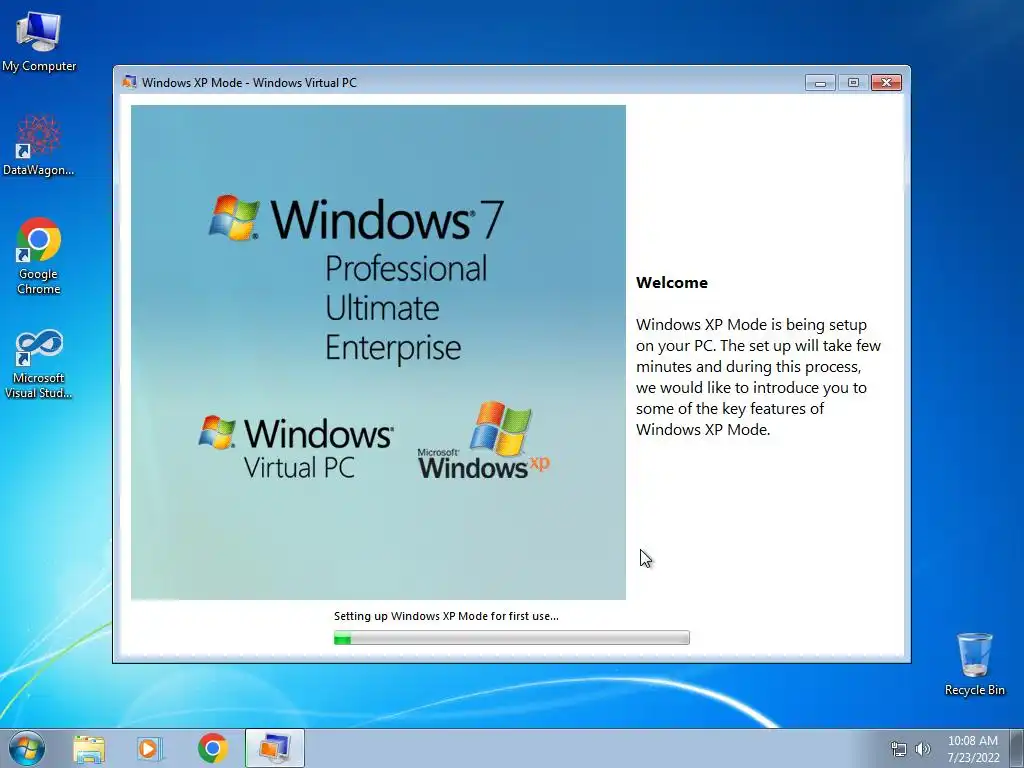Open Chrome from the taskbar
The height and width of the screenshot is (768, 1024).
213,748
